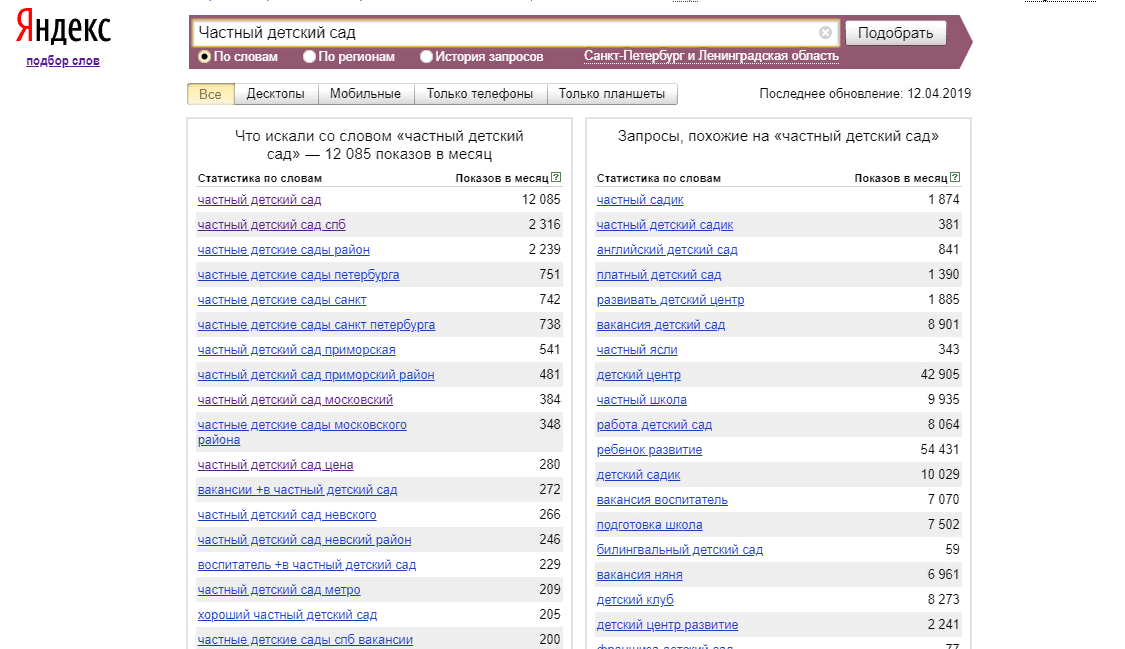This screenshot has height=649, width=1125.
Task: Open the link 'частные детские сады московского района'
Action: (x=302, y=432)
